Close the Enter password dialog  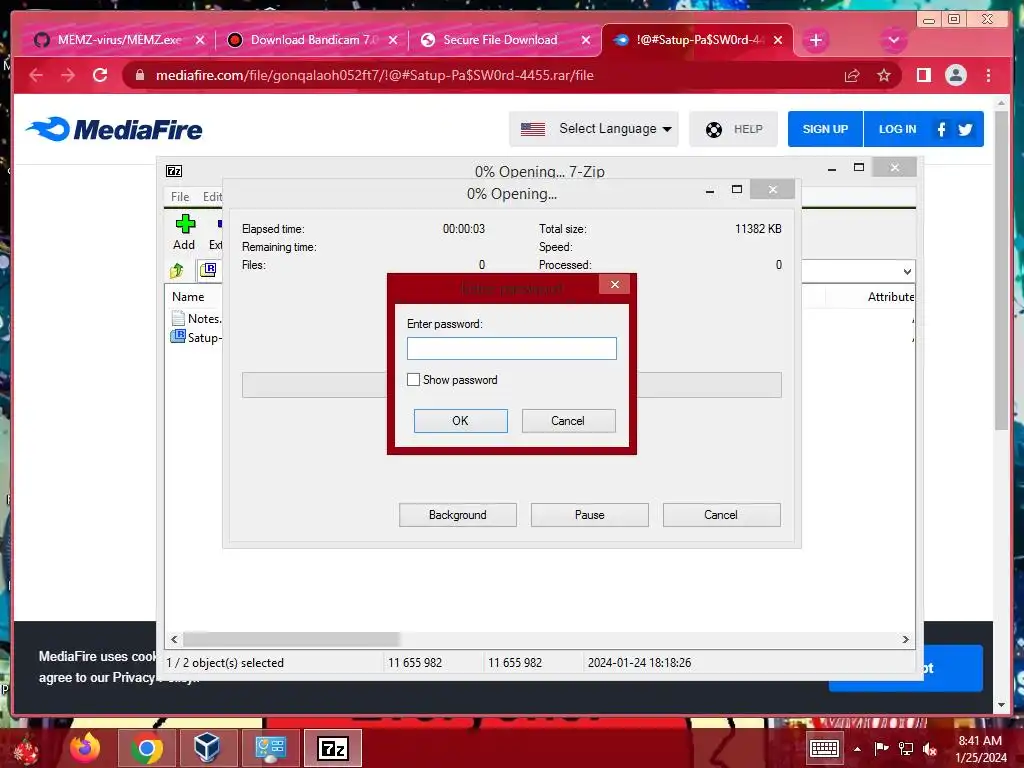(615, 284)
